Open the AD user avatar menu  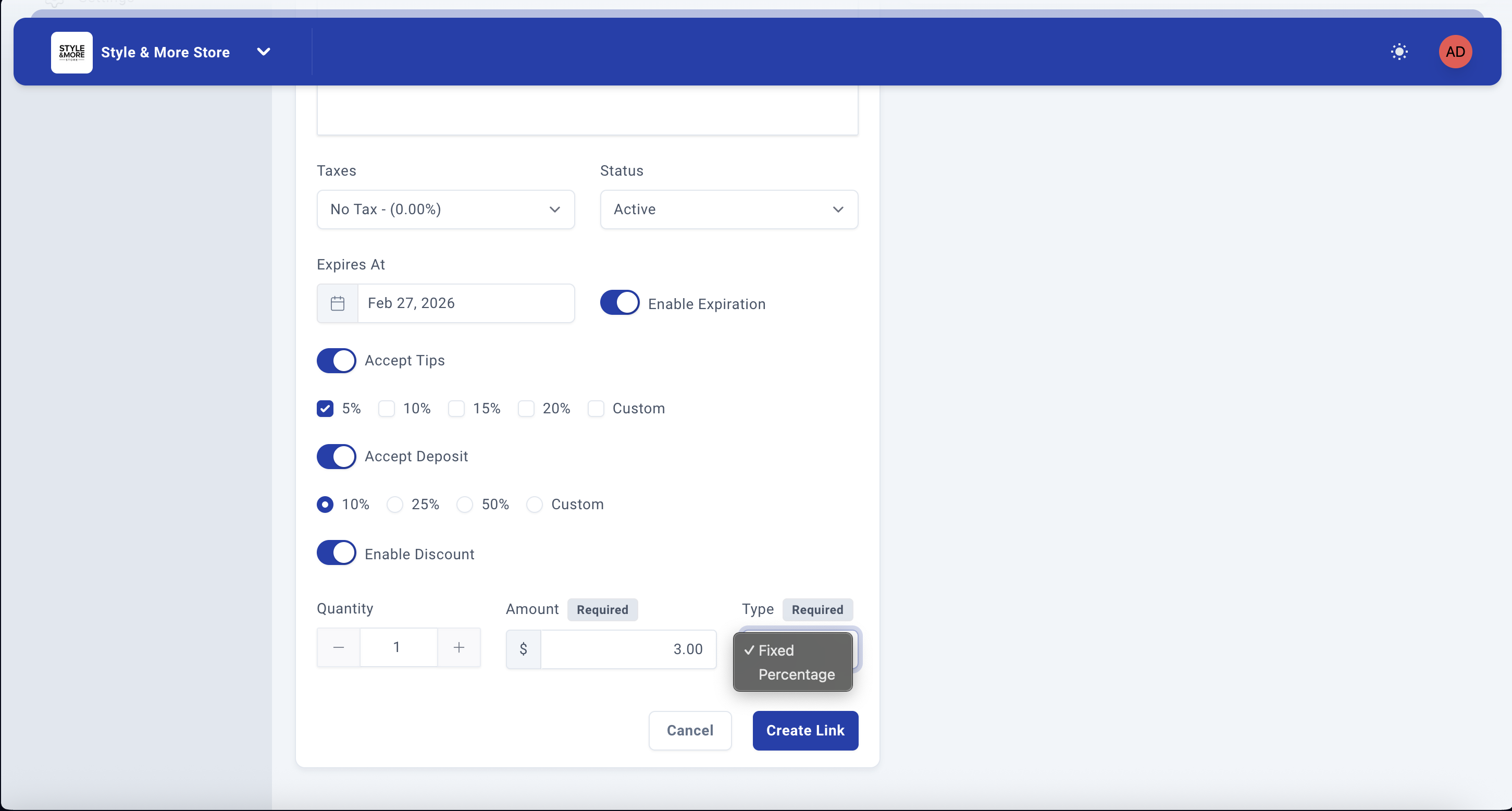pos(1455,52)
